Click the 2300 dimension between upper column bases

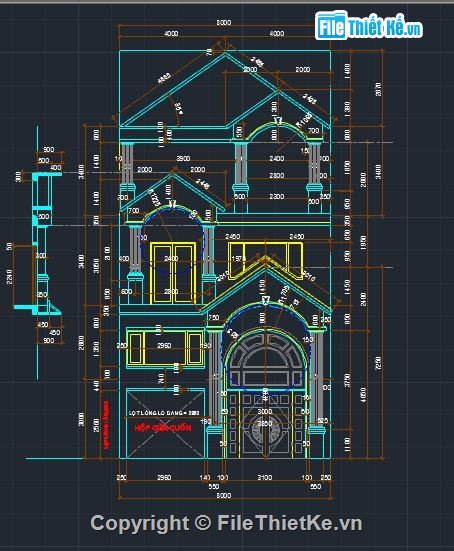coord(277,196)
